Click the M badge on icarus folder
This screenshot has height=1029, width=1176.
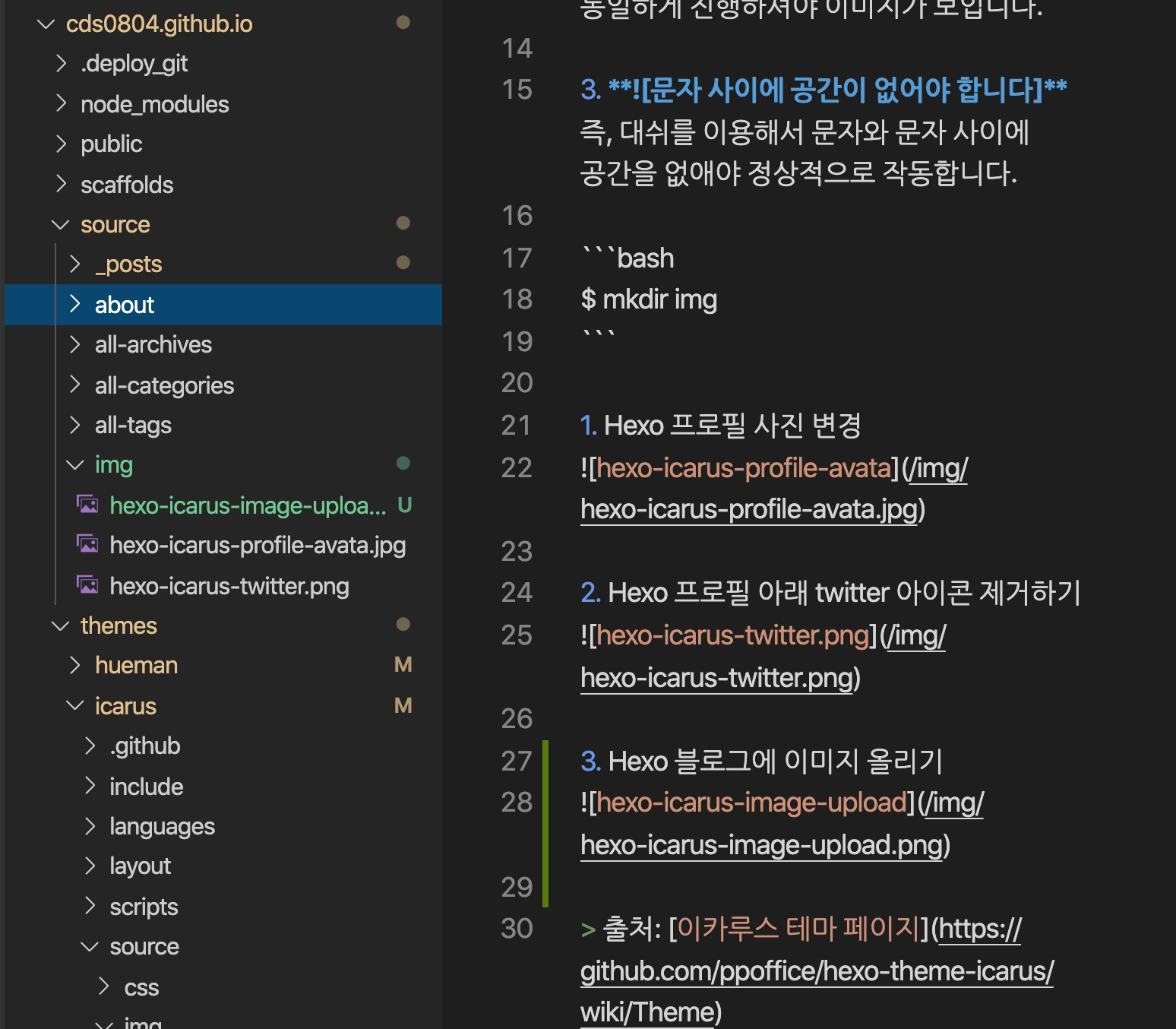pos(403,705)
